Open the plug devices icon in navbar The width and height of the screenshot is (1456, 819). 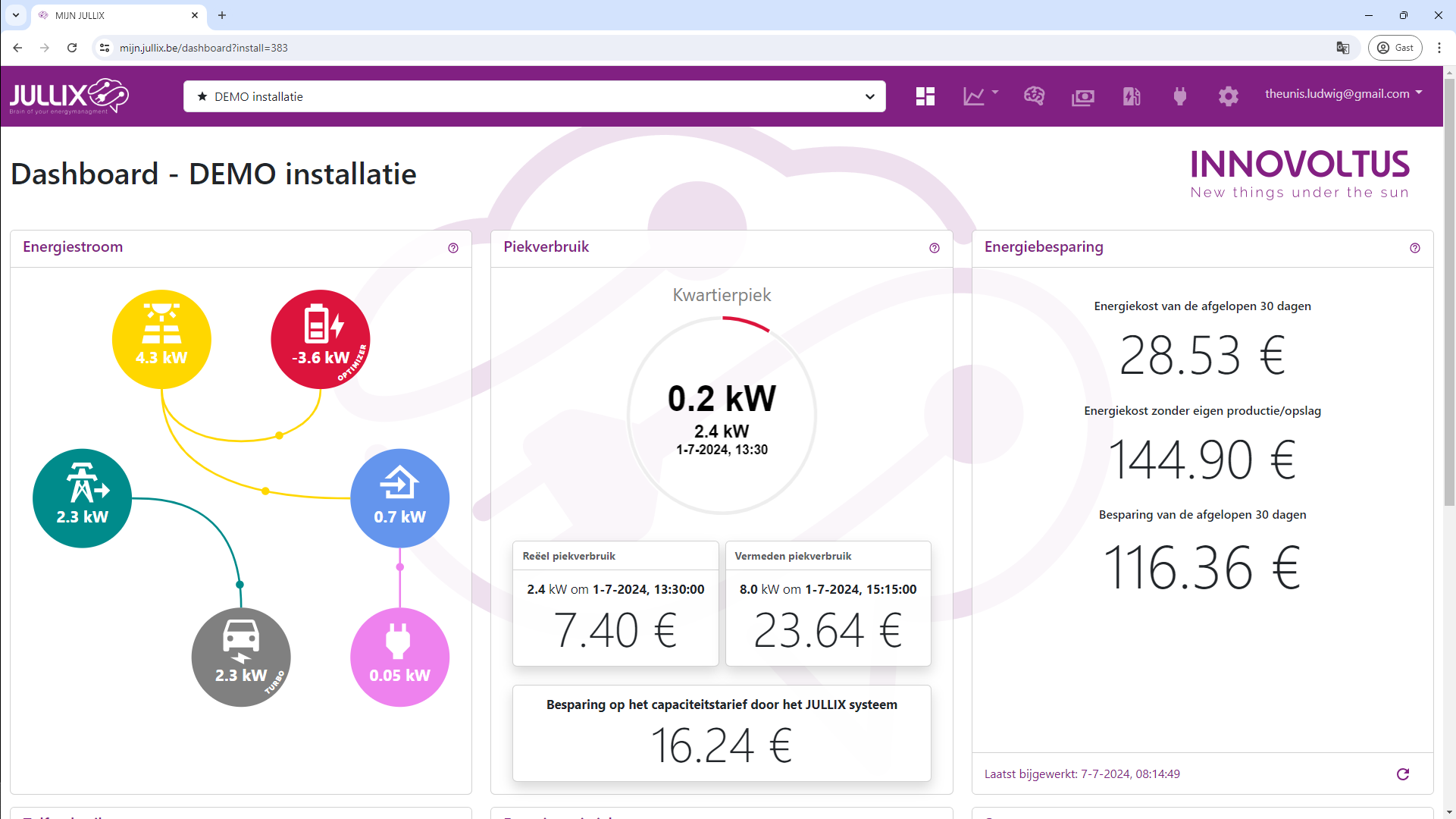(x=1180, y=96)
